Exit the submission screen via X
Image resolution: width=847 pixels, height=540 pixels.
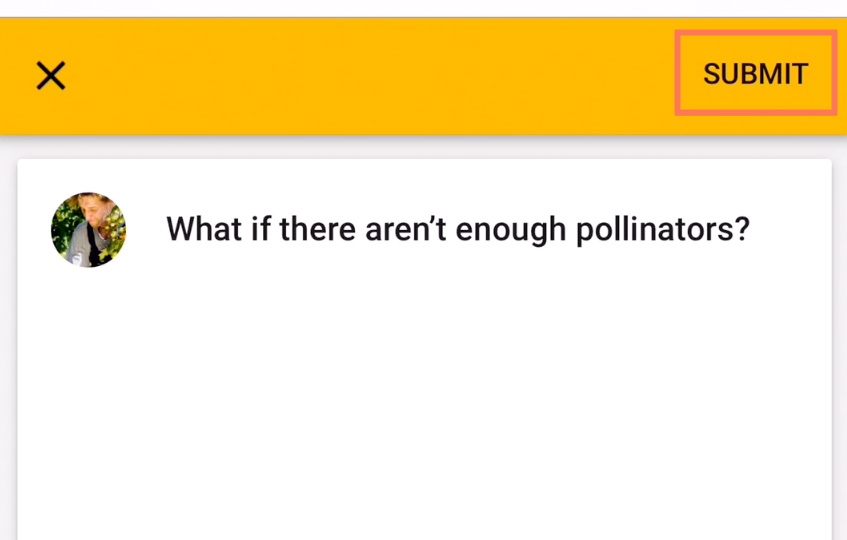(x=51, y=75)
